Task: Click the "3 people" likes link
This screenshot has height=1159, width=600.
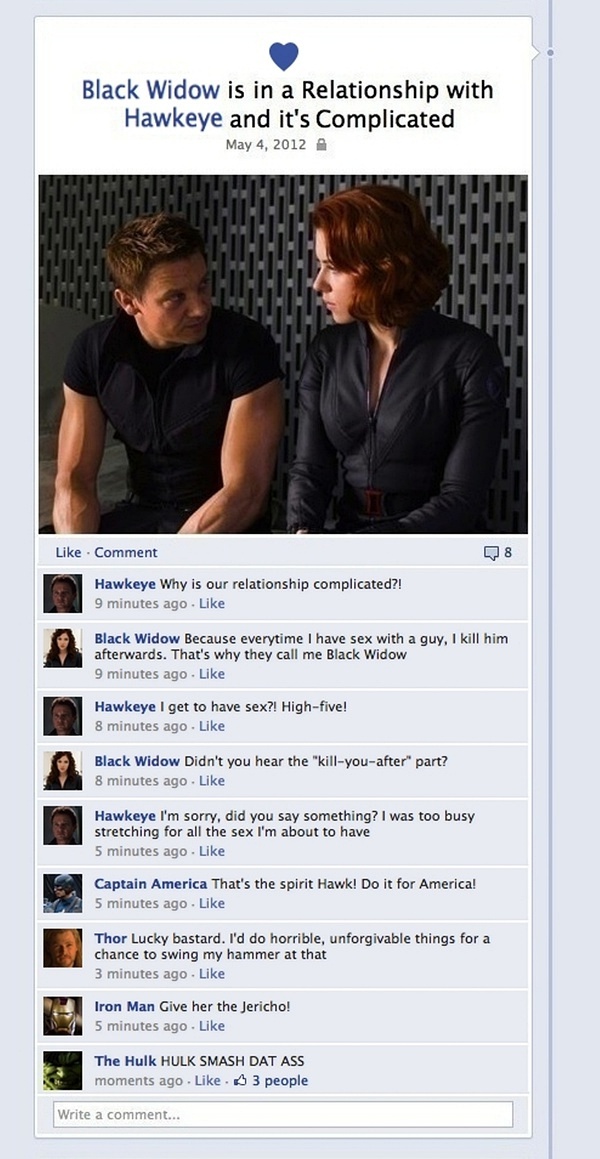Action: pos(280,1081)
